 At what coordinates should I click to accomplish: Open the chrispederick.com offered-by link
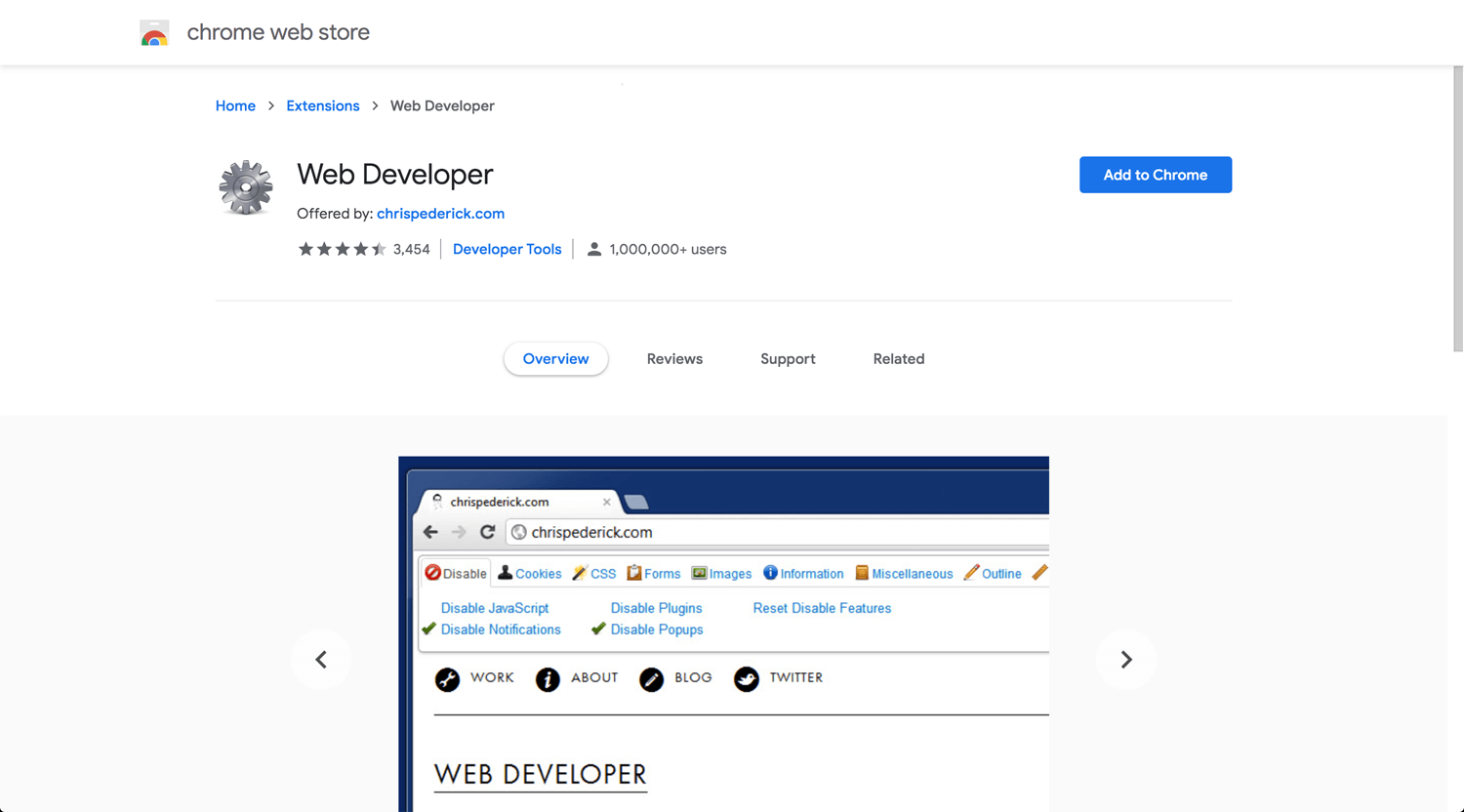[440, 214]
